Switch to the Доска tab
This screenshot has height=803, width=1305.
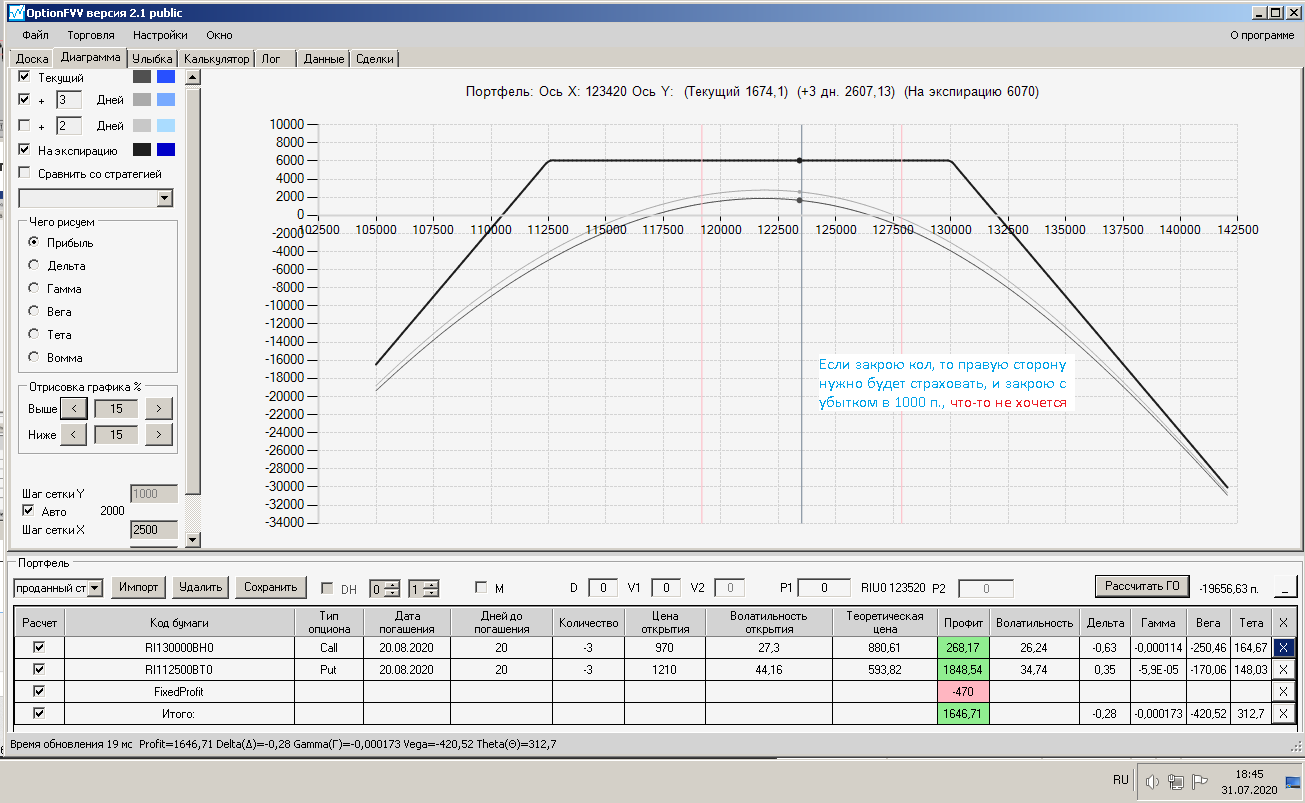point(32,59)
